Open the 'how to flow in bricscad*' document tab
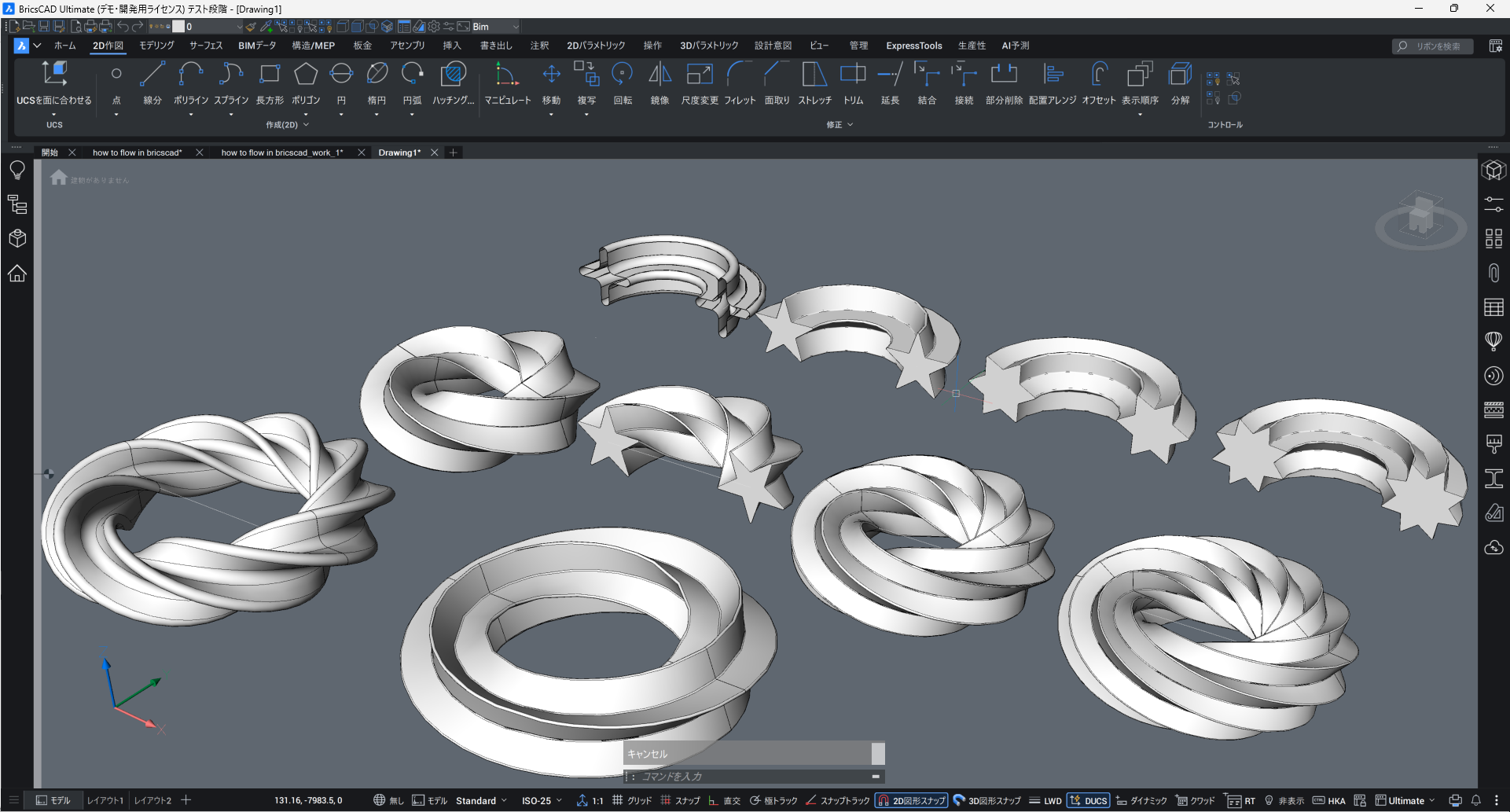Screen dimensions: 1510x812 tap(137, 152)
